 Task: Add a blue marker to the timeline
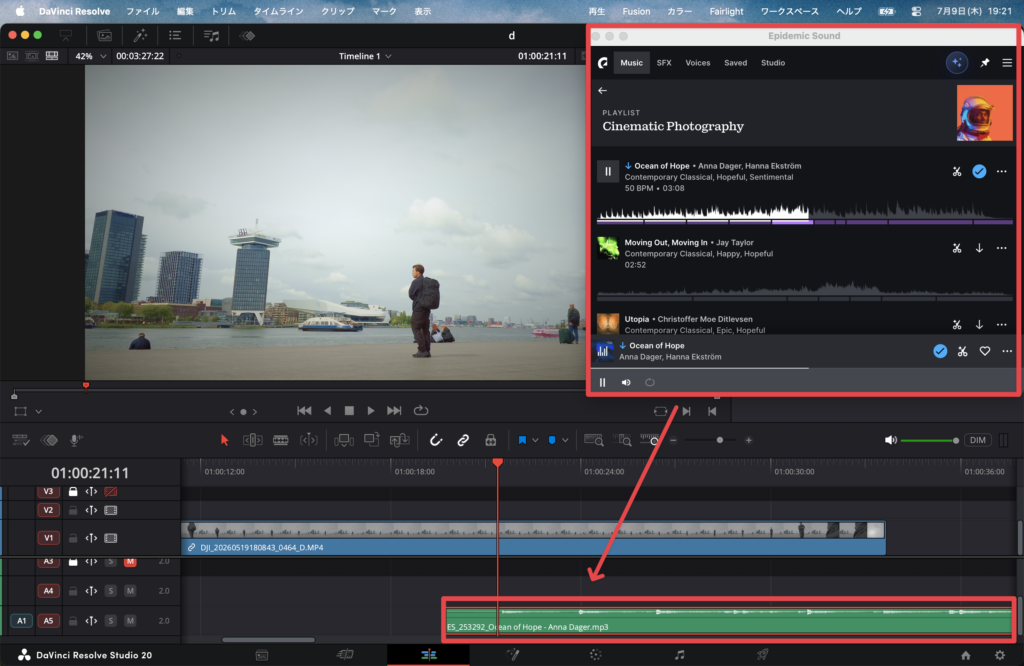pyautogui.click(x=552, y=440)
